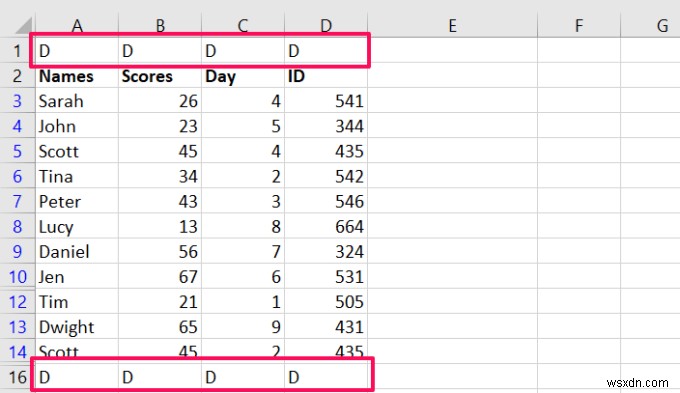The width and height of the screenshot is (680, 393).
Task: Click the Day header cell
Action: [x=243, y=76]
